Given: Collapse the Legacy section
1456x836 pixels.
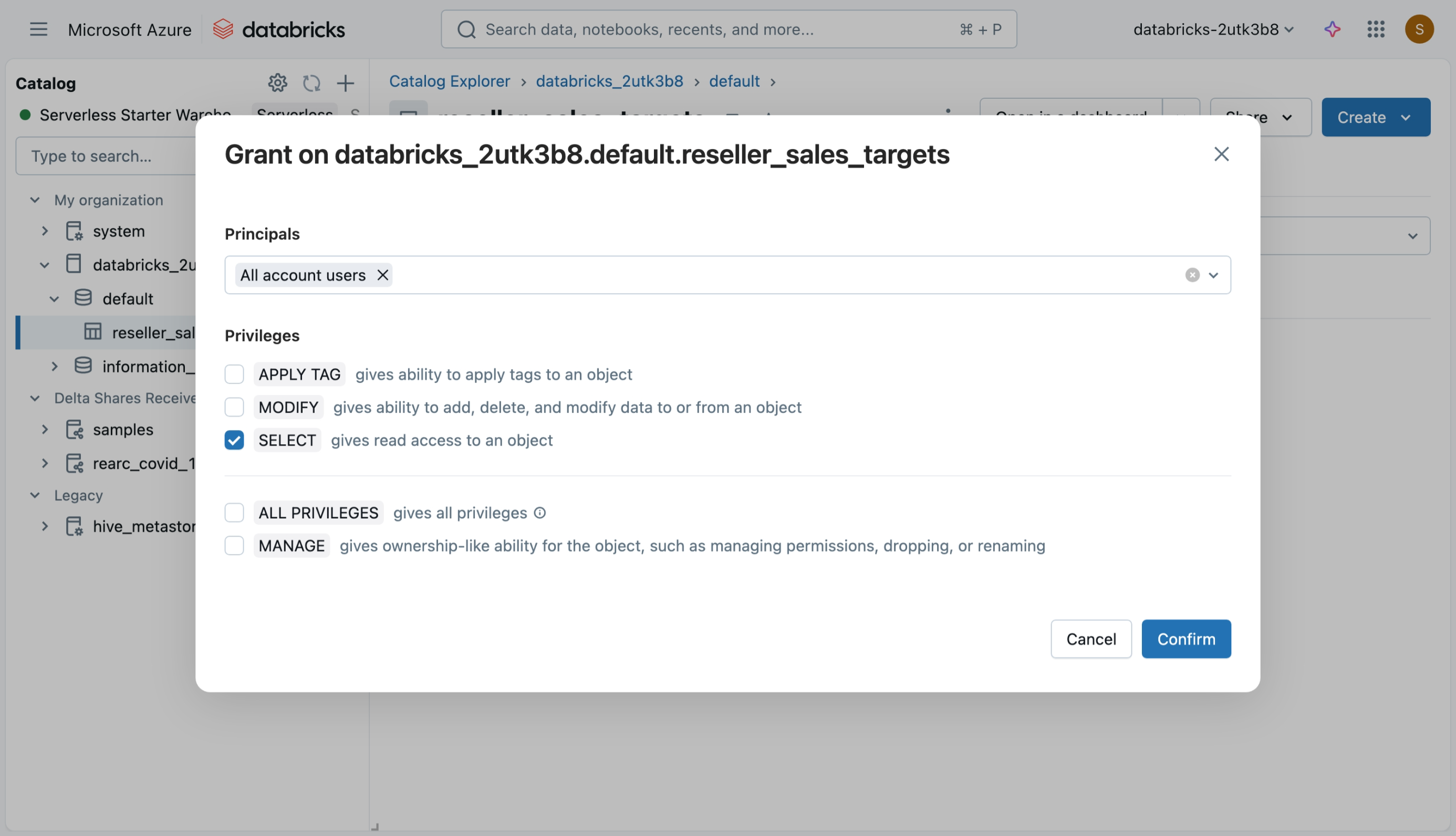Looking at the screenshot, I should (x=35, y=495).
